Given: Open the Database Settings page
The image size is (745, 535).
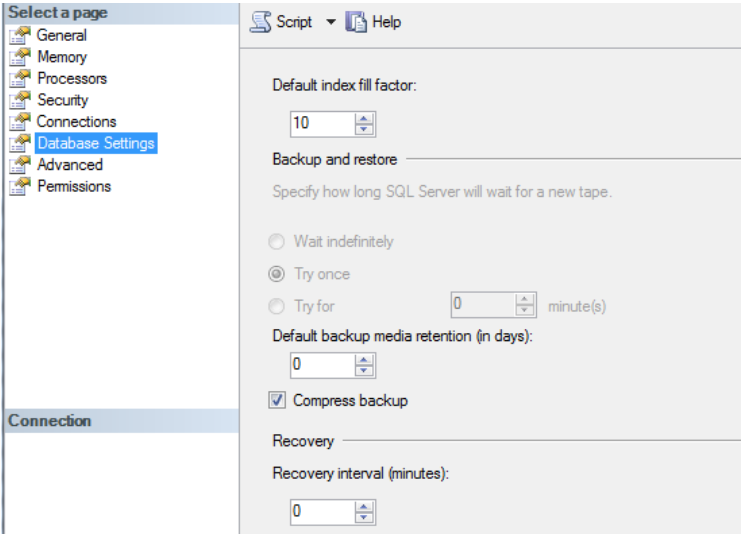Looking at the screenshot, I should (95, 143).
